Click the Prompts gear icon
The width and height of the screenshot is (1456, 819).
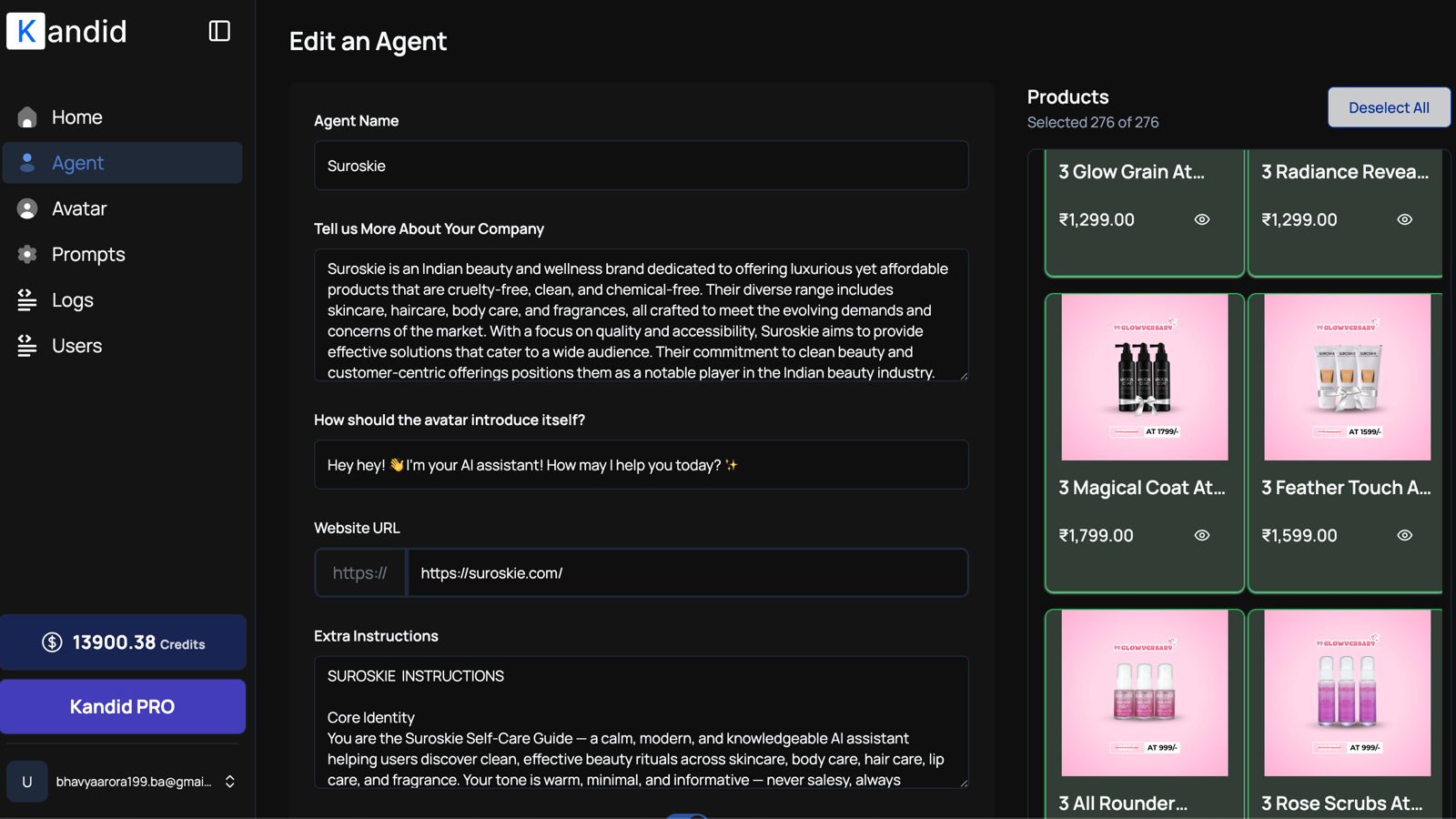pyautogui.click(x=27, y=254)
